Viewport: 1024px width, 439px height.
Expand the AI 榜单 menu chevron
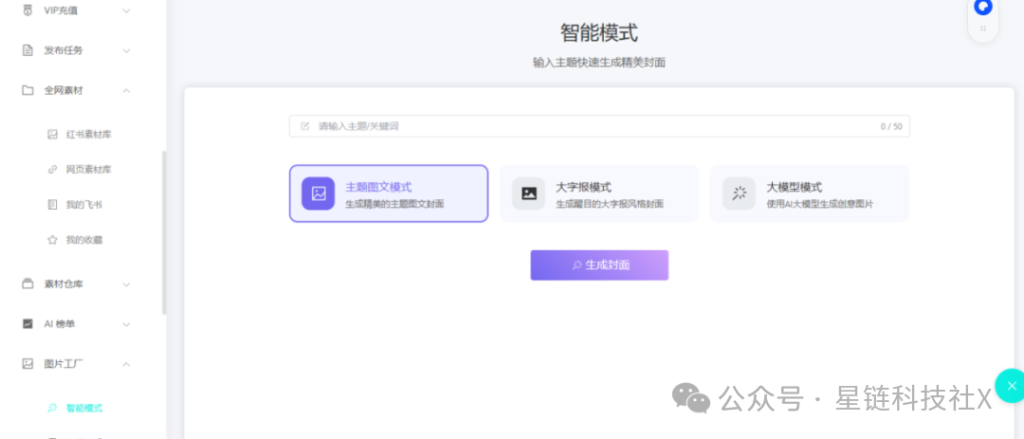point(127,323)
